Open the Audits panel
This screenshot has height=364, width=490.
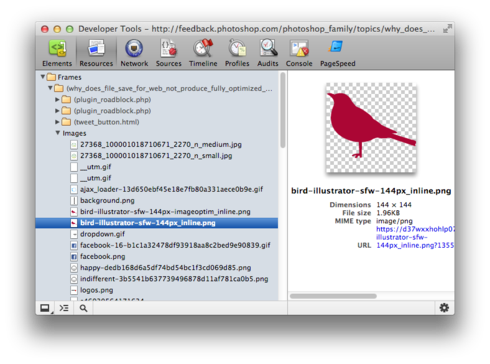(x=268, y=53)
